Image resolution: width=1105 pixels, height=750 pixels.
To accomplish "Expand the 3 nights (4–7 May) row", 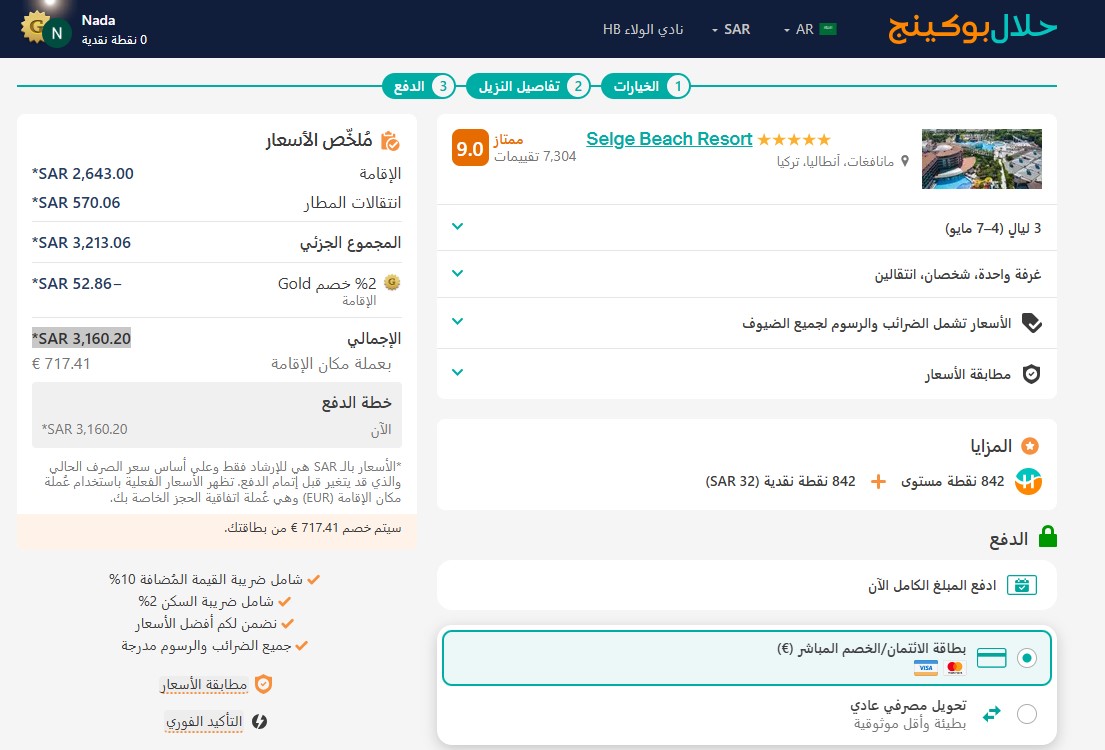I will [x=746, y=228].
